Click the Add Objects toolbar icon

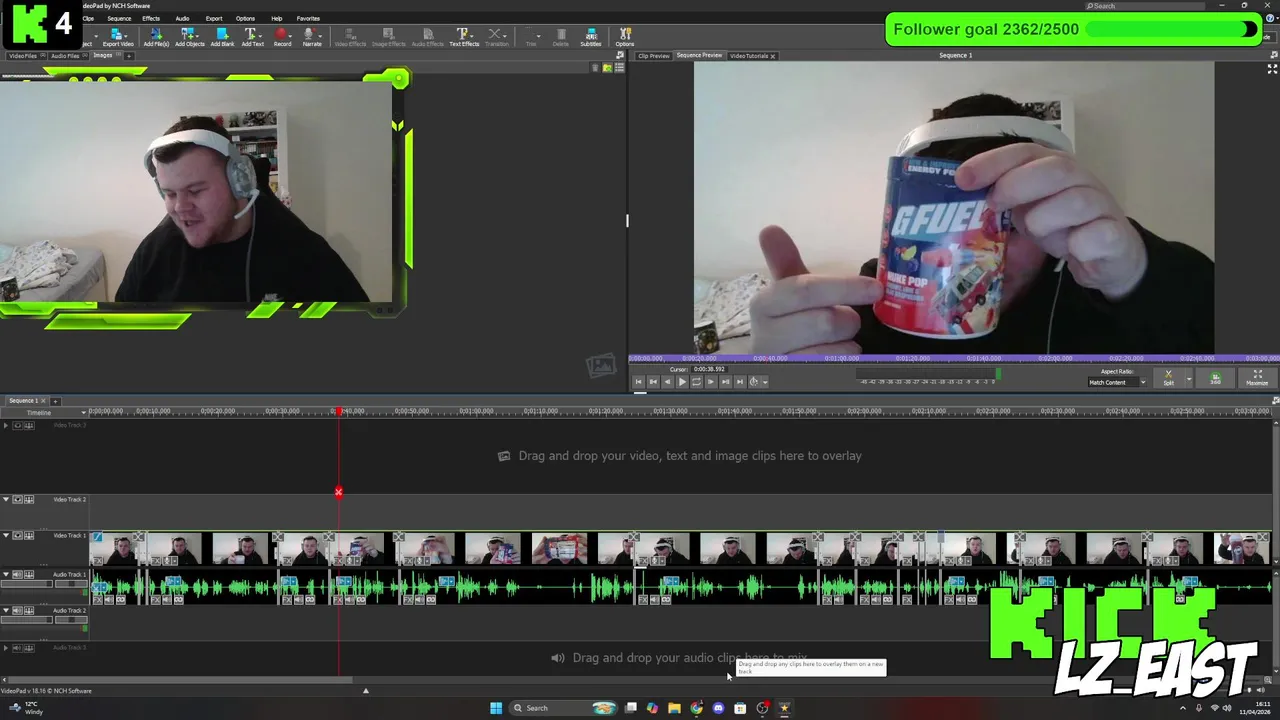pyautogui.click(x=189, y=38)
